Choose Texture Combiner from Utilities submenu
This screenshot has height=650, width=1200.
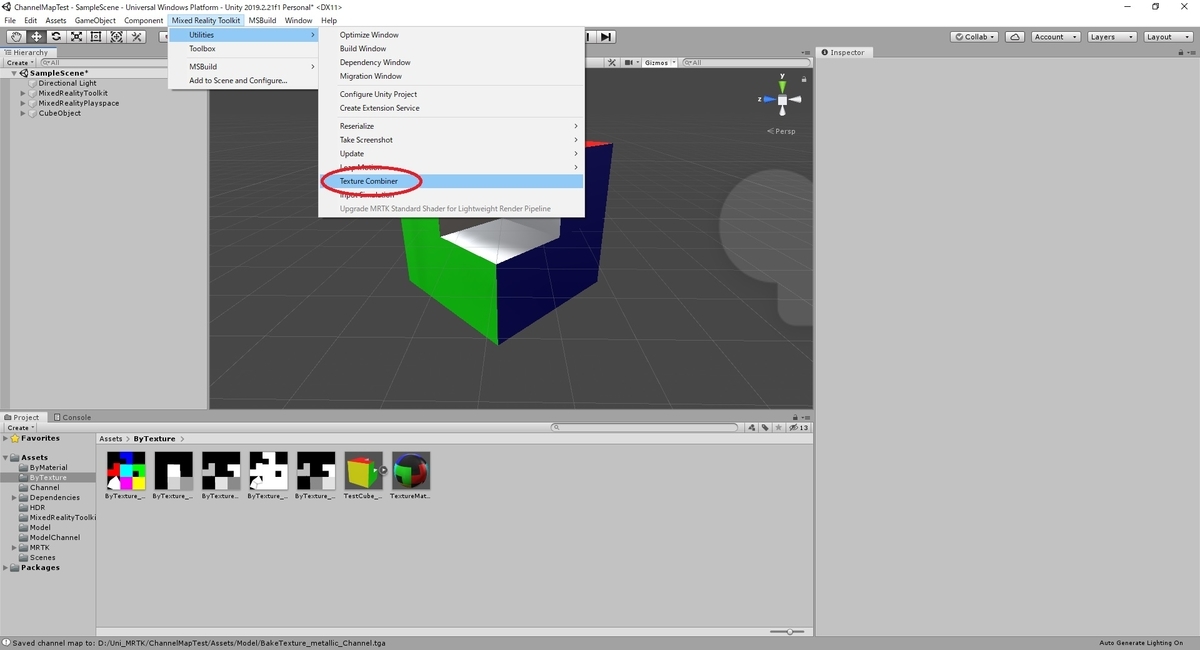pyautogui.click(x=451, y=181)
